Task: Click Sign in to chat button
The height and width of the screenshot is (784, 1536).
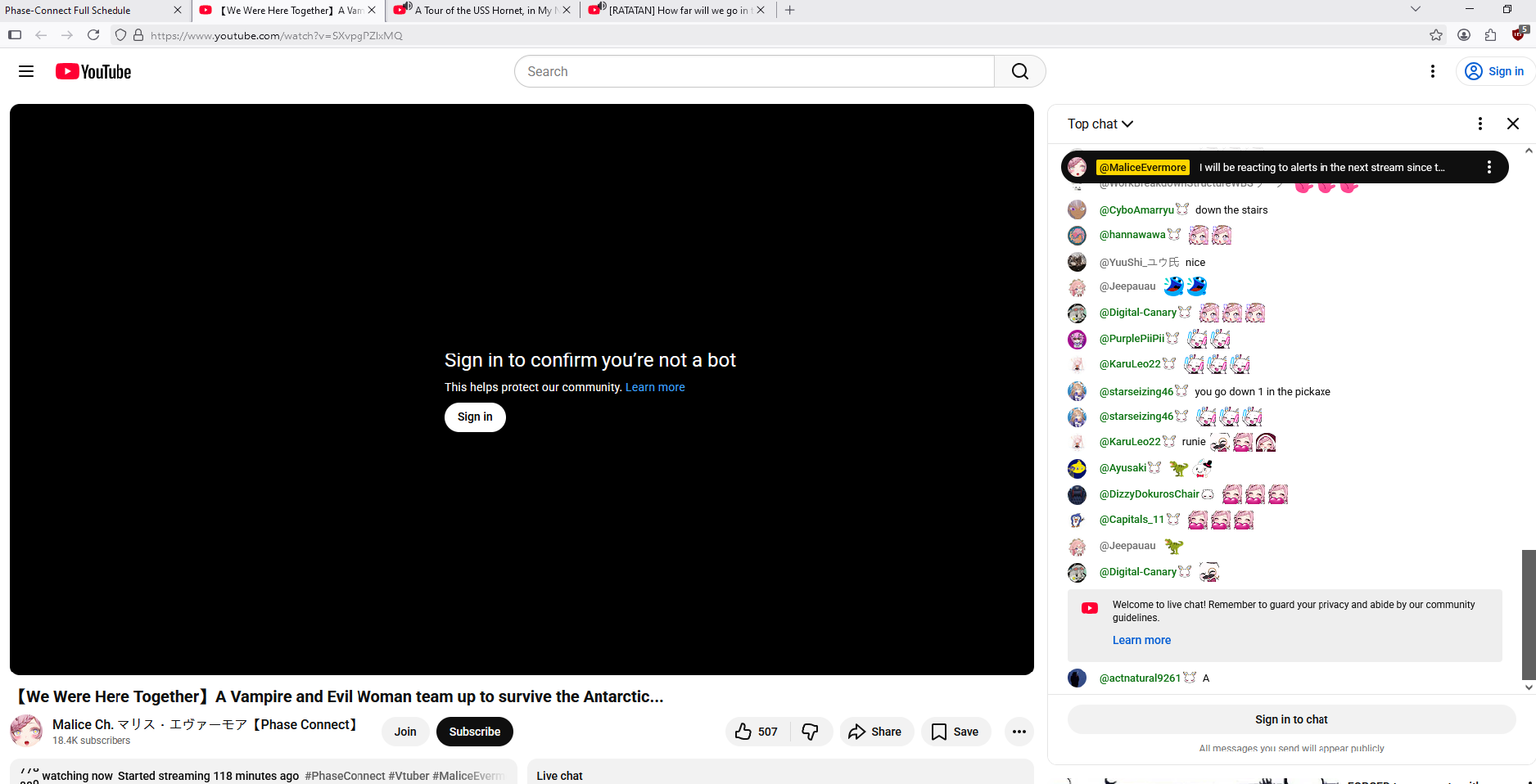Action: [x=1291, y=719]
